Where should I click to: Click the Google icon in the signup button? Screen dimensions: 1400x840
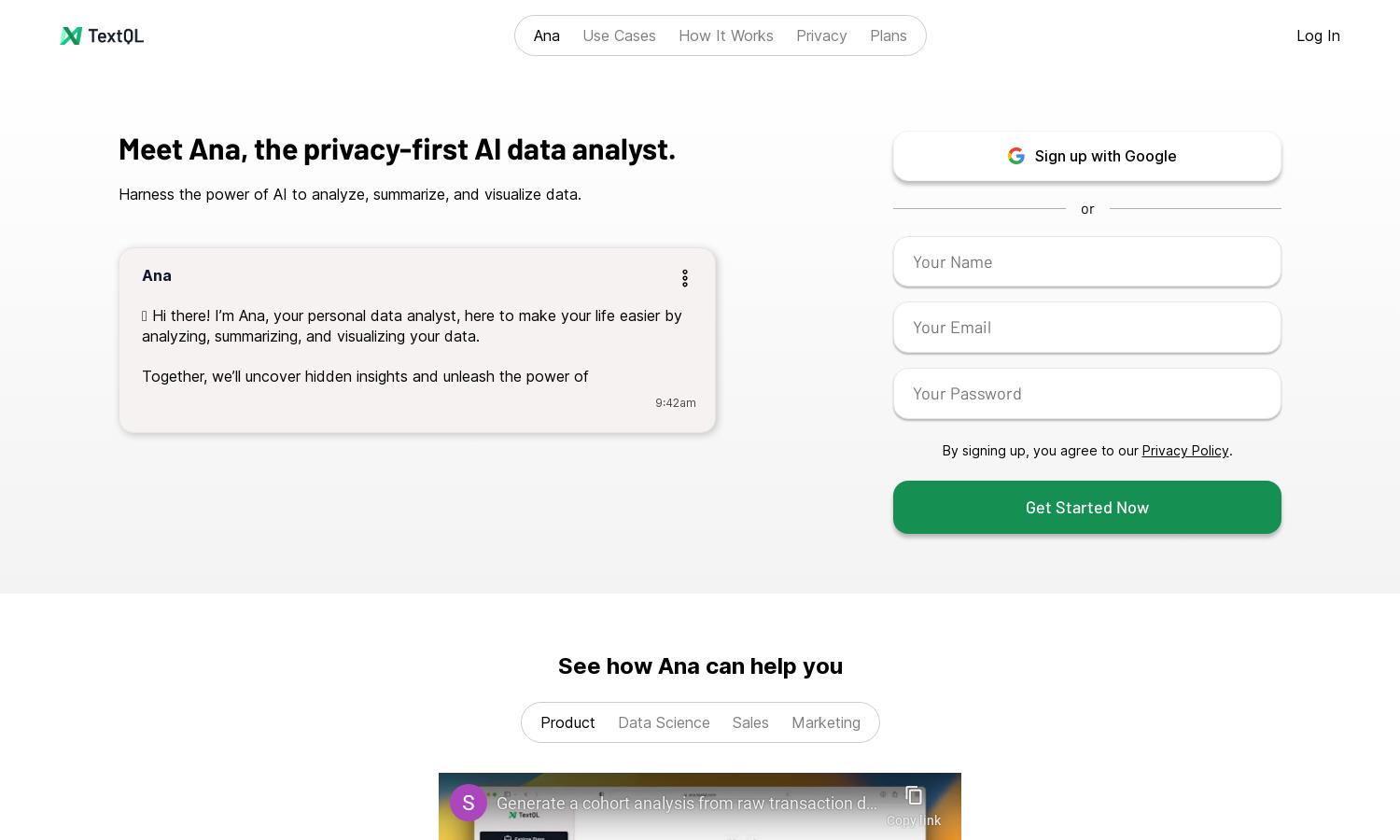pyautogui.click(x=1016, y=156)
